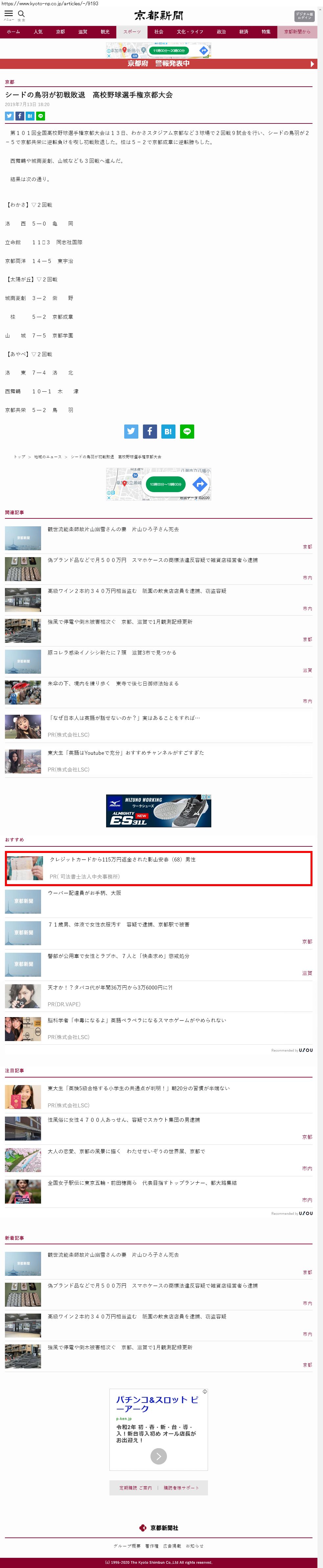Viewport: 323px width, 1568px height.
Task: Open the Mizuno working shoes ad
Action: [x=158, y=811]
